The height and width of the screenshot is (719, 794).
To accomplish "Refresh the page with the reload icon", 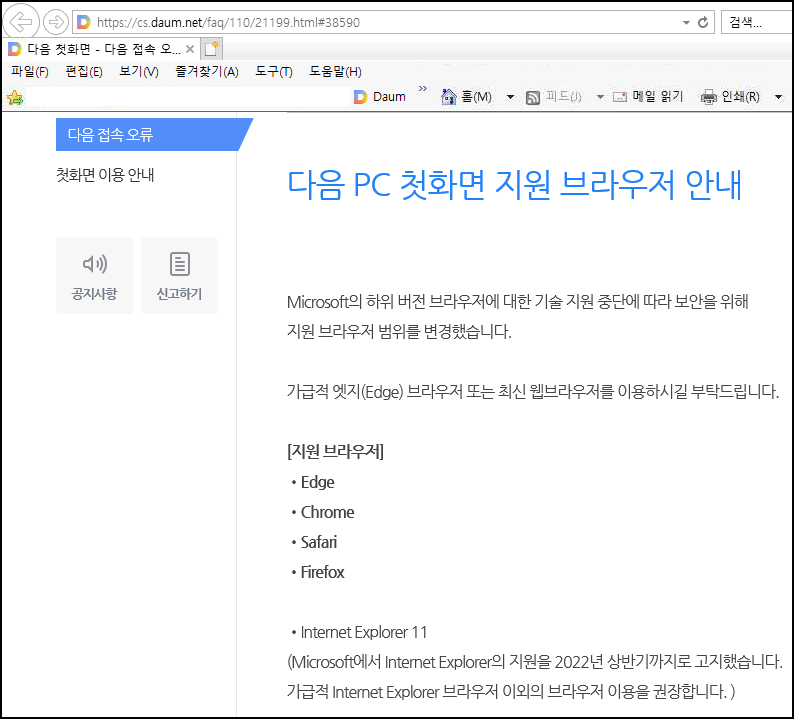I will [x=703, y=22].
